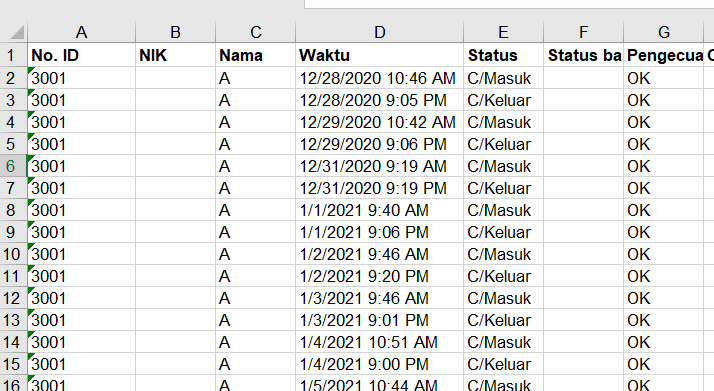Select column F header
714x391 pixels.
(583, 32)
